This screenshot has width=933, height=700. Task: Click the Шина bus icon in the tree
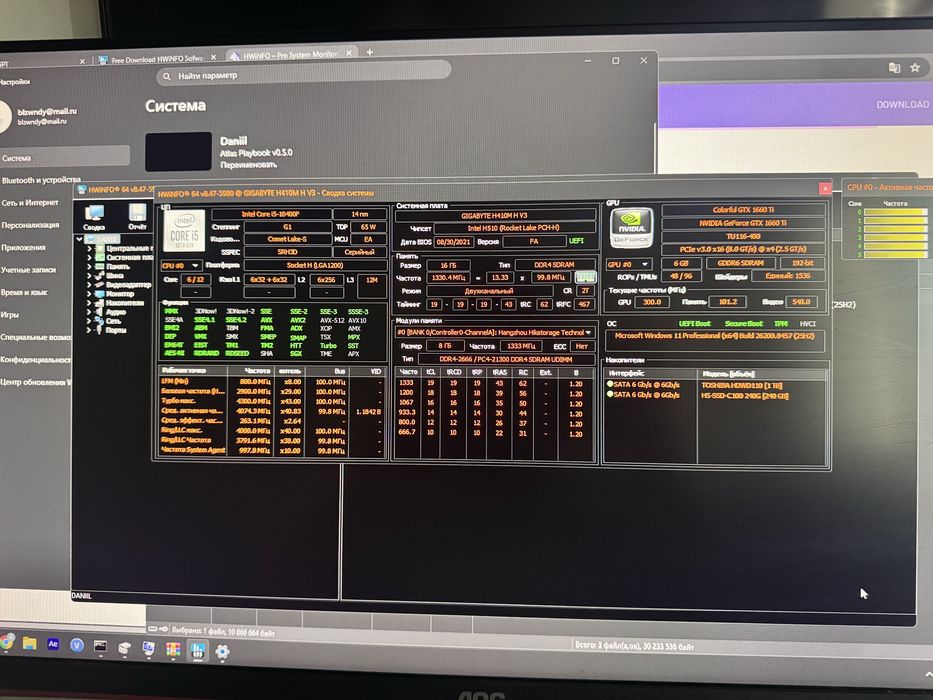click(100, 276)
